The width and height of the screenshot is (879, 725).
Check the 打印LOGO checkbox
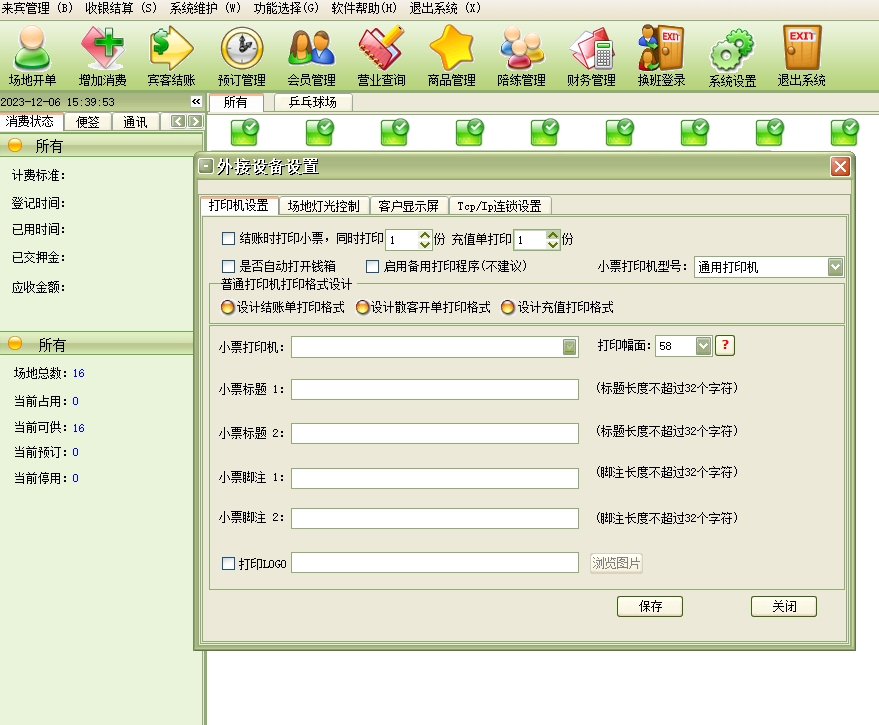(229, 563)
